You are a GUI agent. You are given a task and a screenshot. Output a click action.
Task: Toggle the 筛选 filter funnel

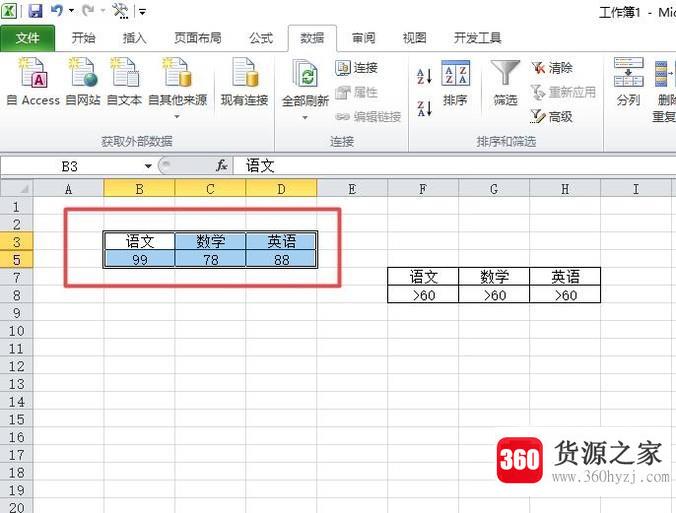(x=505, y=83)
